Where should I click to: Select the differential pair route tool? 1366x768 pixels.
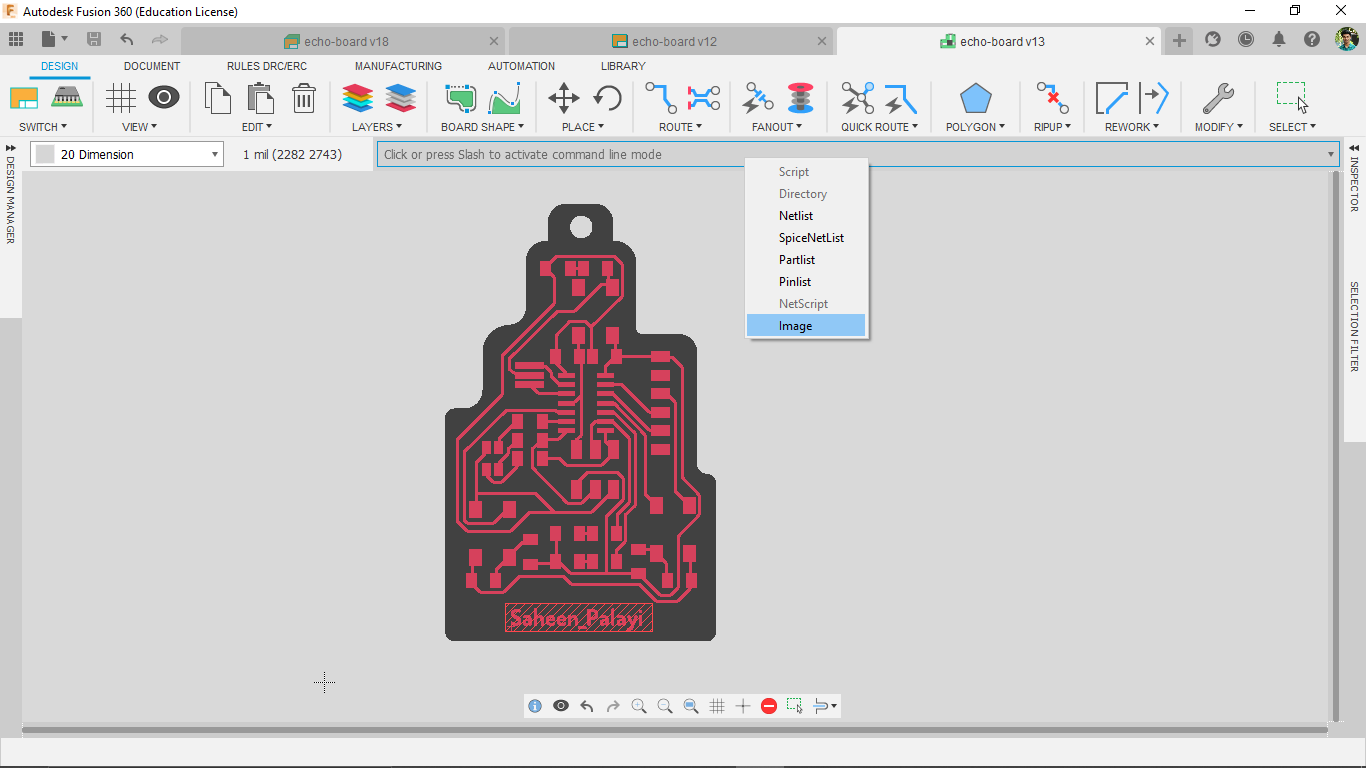tap(704, 98)
